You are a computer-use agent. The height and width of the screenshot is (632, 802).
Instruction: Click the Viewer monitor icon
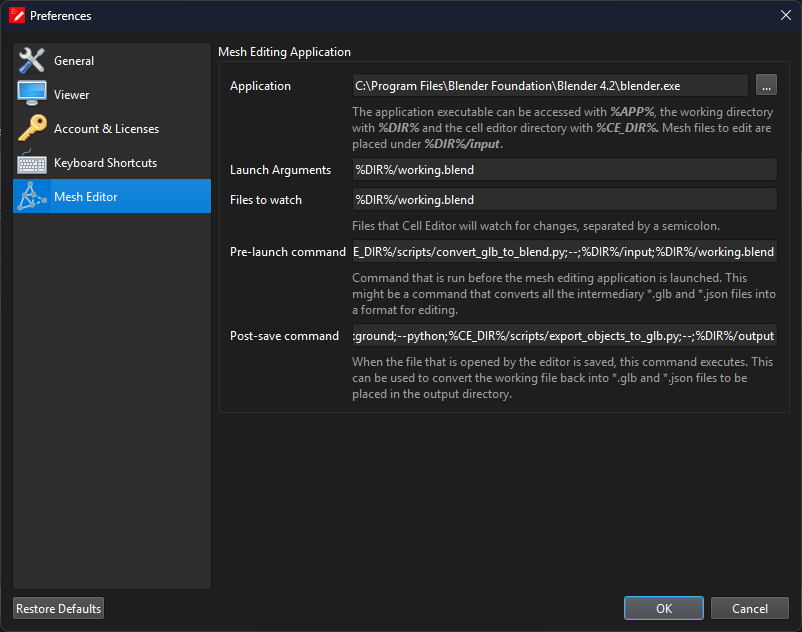(32, 94)
